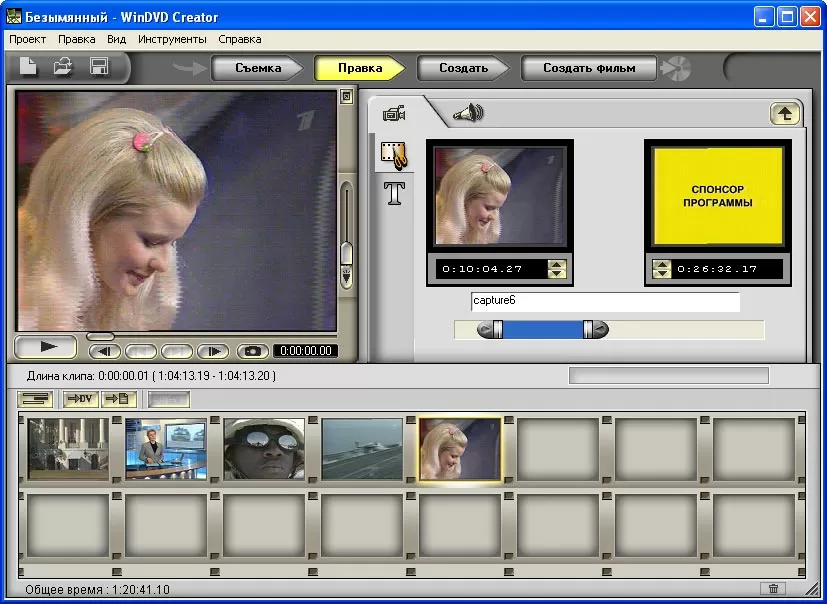Click the trash bin icon in status bar
This screenshot has height=604, width=827.
point(772,589)
